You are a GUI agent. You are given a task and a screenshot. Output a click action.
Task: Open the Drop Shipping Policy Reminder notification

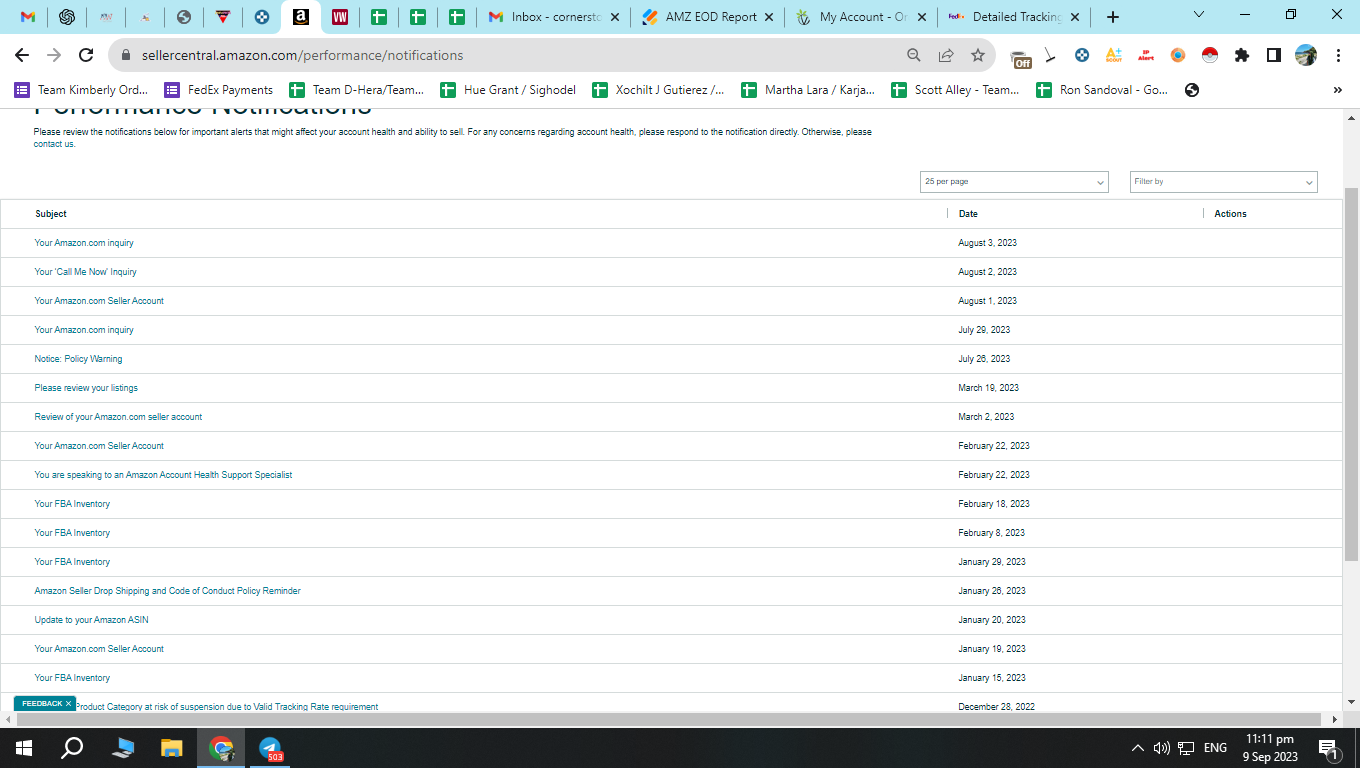pyautogui.click(x=167, y=591)
